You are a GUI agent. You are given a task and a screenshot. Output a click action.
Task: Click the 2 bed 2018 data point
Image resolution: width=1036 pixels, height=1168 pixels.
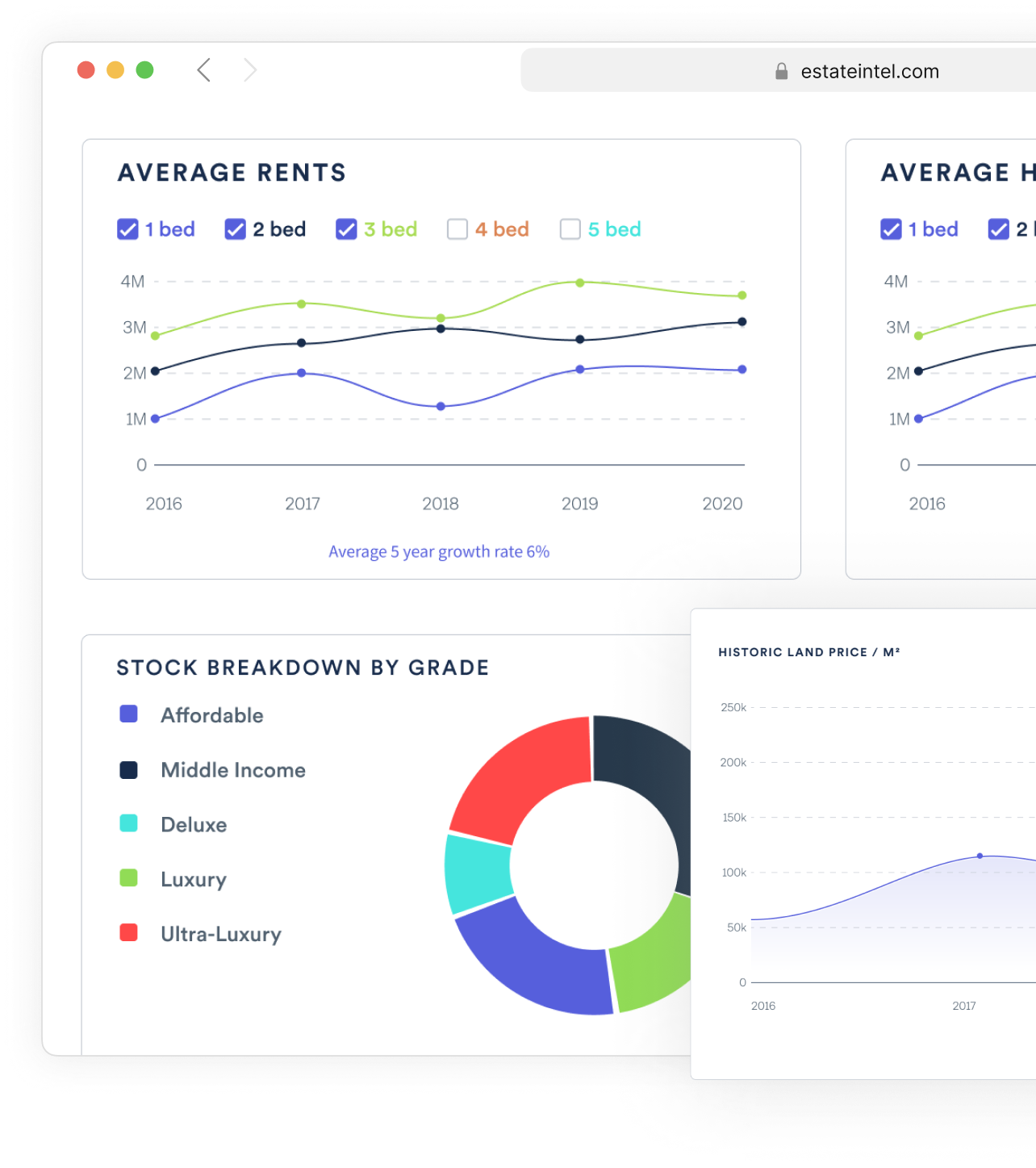(441, 329)
